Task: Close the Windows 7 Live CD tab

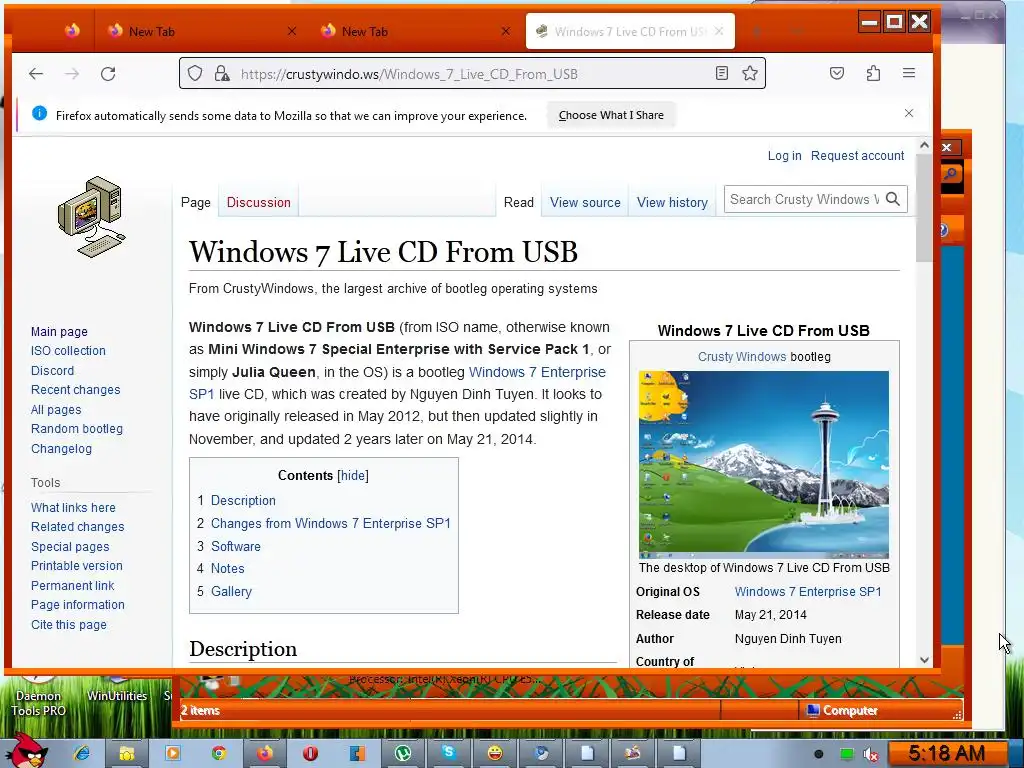Action: click(x=718, y=31)
